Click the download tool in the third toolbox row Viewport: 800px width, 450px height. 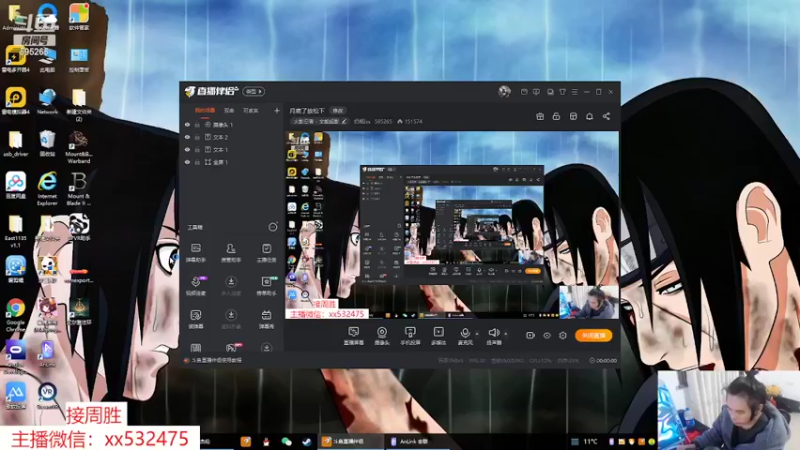click(231, 319)
